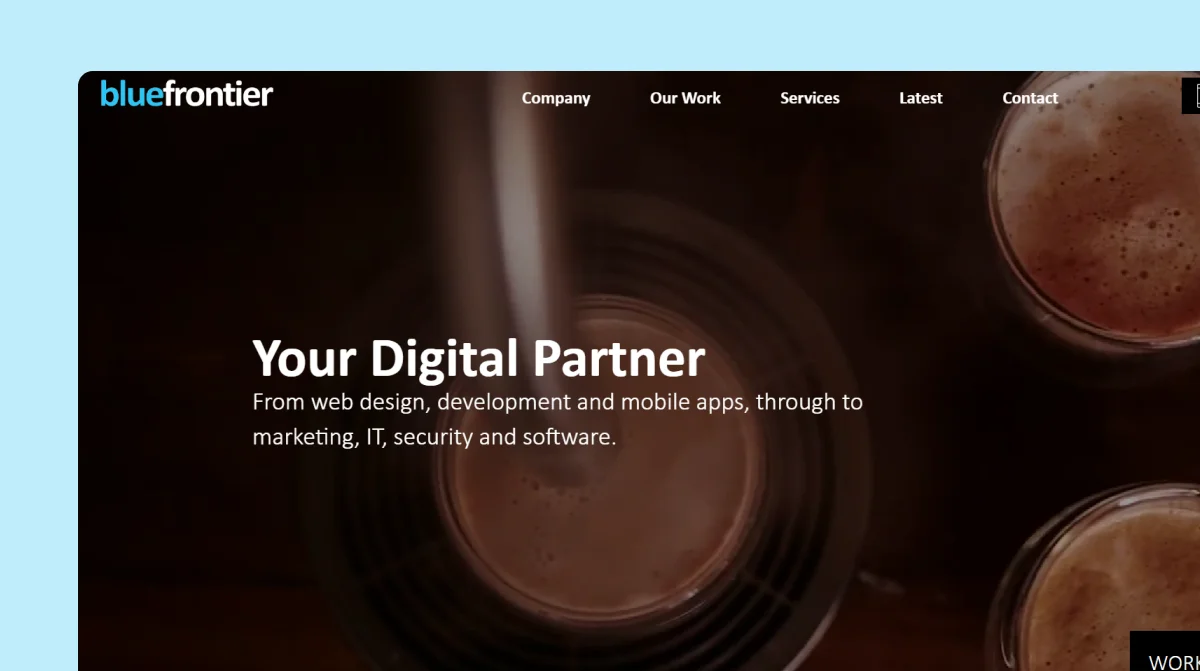Click the Your Digital Partner headline
Image resolution: width=1200 pixels, height=671 pixels.
pyautogui.click(x=479, y=359)
